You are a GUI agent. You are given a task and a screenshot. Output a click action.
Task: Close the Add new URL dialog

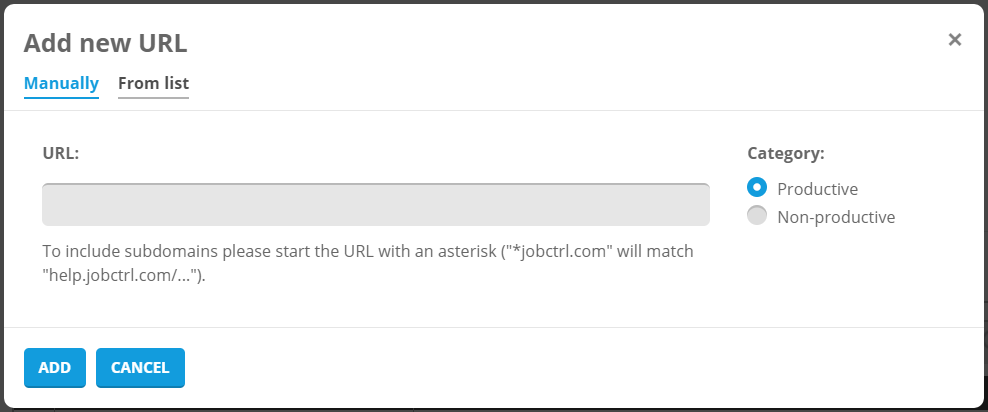[954, 40]
